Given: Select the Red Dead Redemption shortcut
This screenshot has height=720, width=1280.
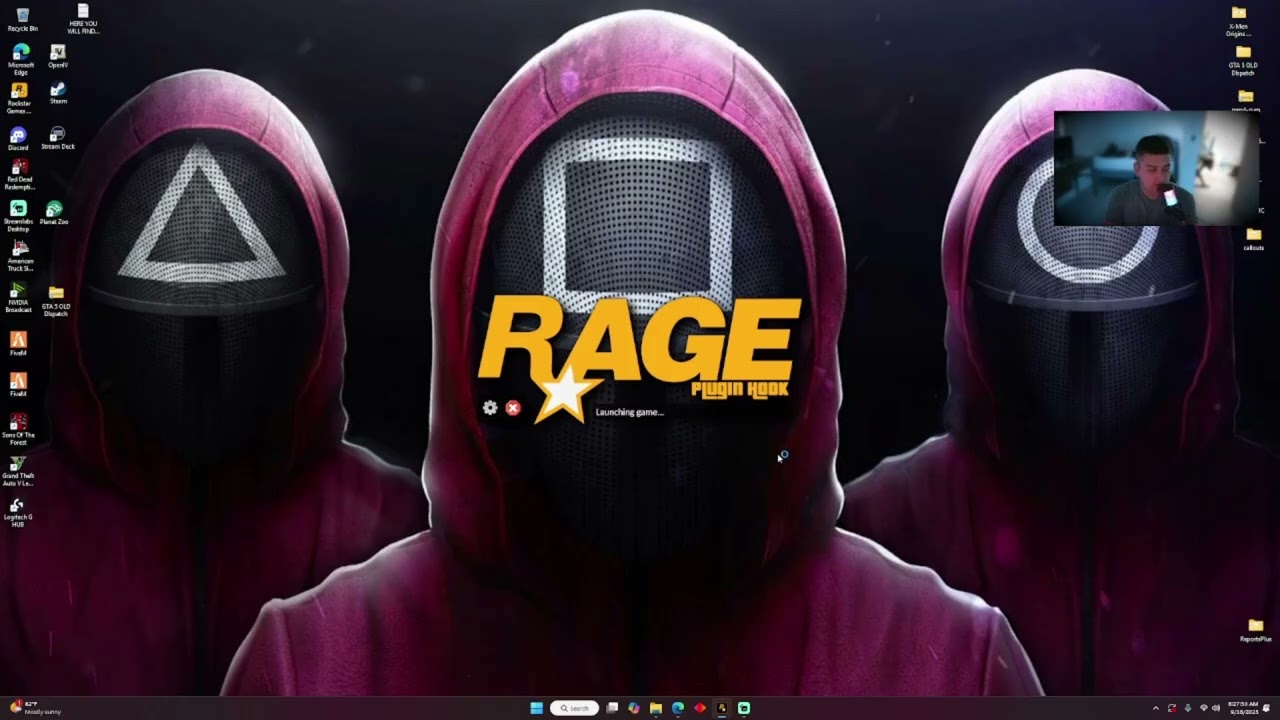Looking at the screenshot, I should tap(19, 175).
